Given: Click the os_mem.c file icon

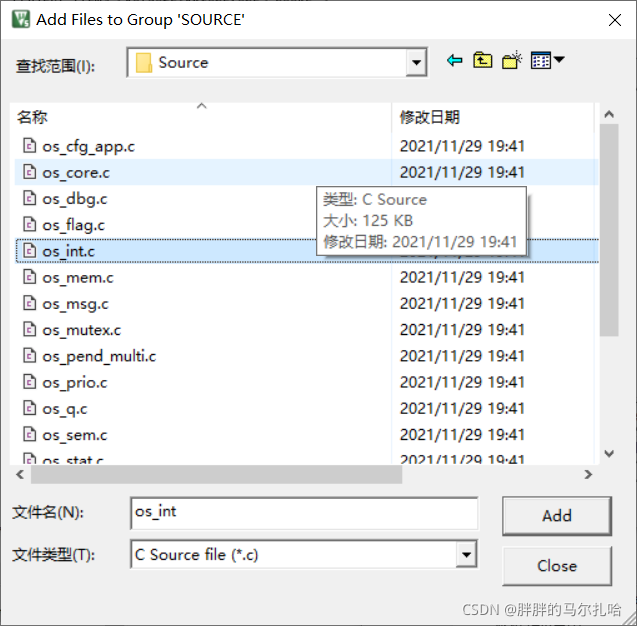Looking at the screenshot, I should 29,277.
